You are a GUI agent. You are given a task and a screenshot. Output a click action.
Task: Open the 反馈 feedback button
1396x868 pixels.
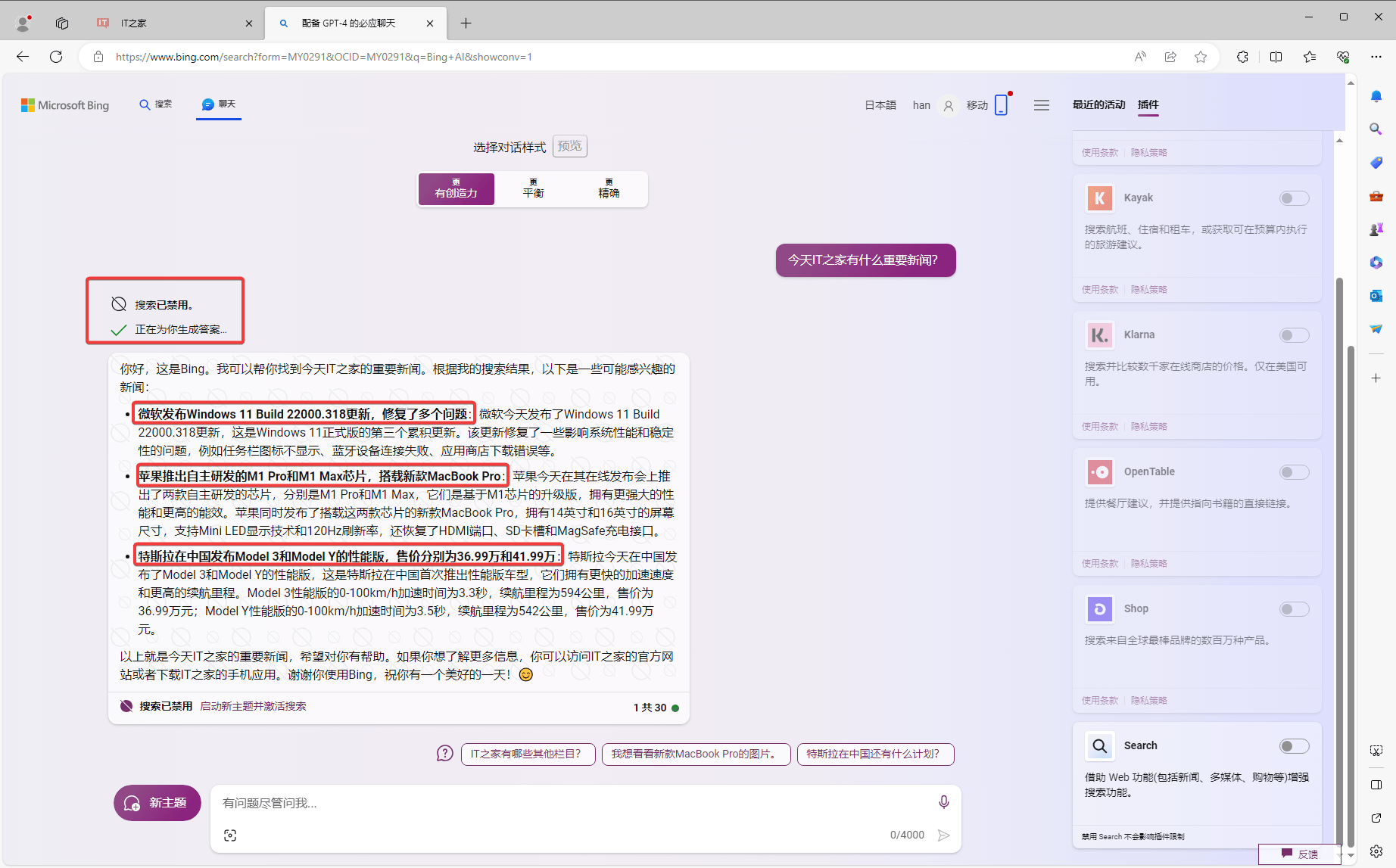[x=1300, y=854]
